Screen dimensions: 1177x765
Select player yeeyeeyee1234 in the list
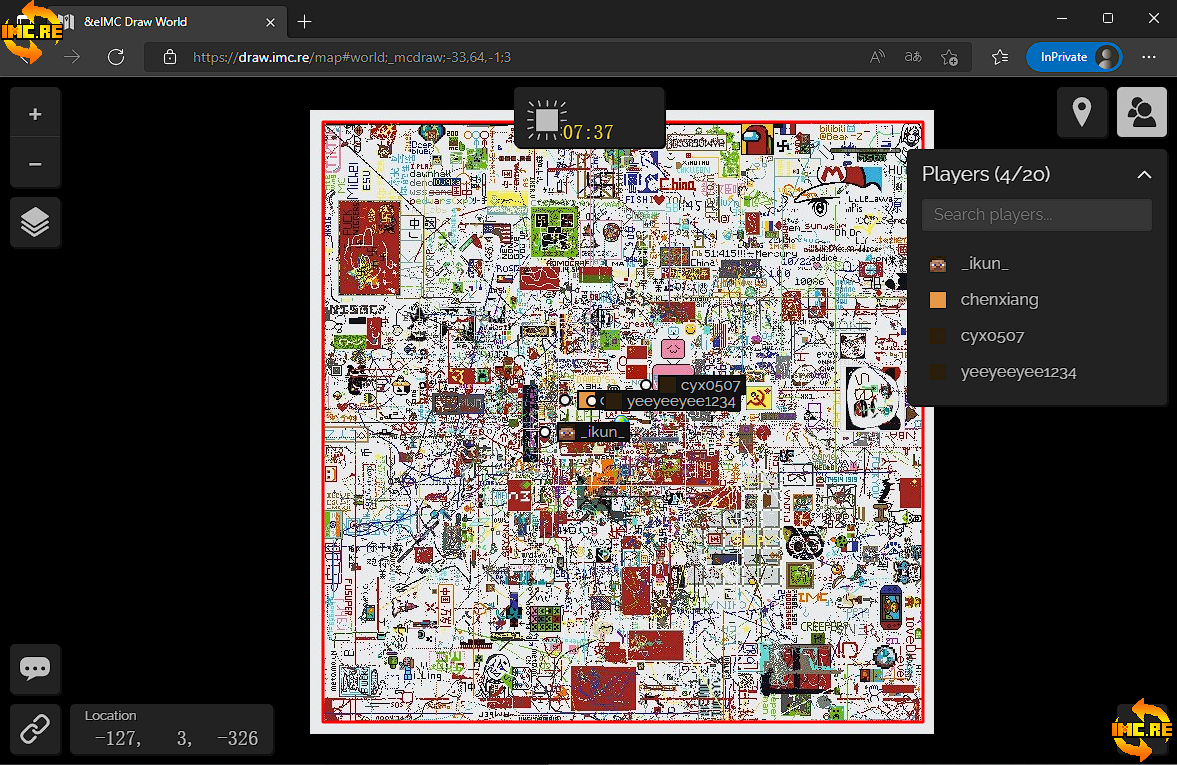coord(1017,372)
